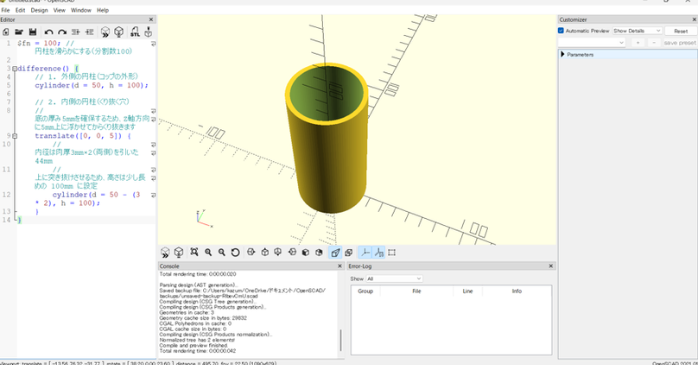
Task: Click the minus preset button
Action: pyautogui.click(x=653, y=43)
